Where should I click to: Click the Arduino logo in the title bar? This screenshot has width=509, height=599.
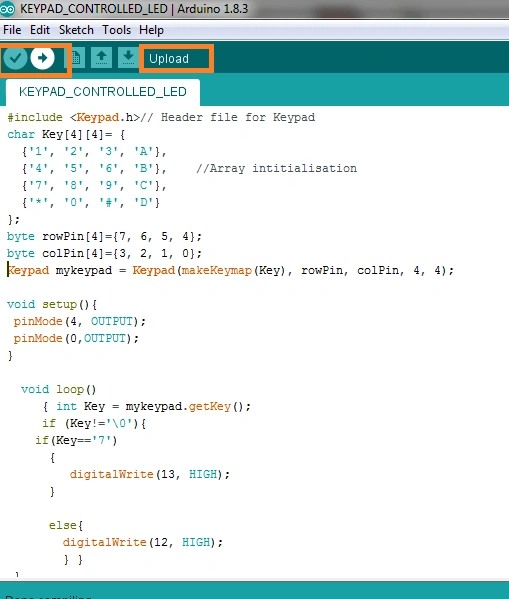7,9
